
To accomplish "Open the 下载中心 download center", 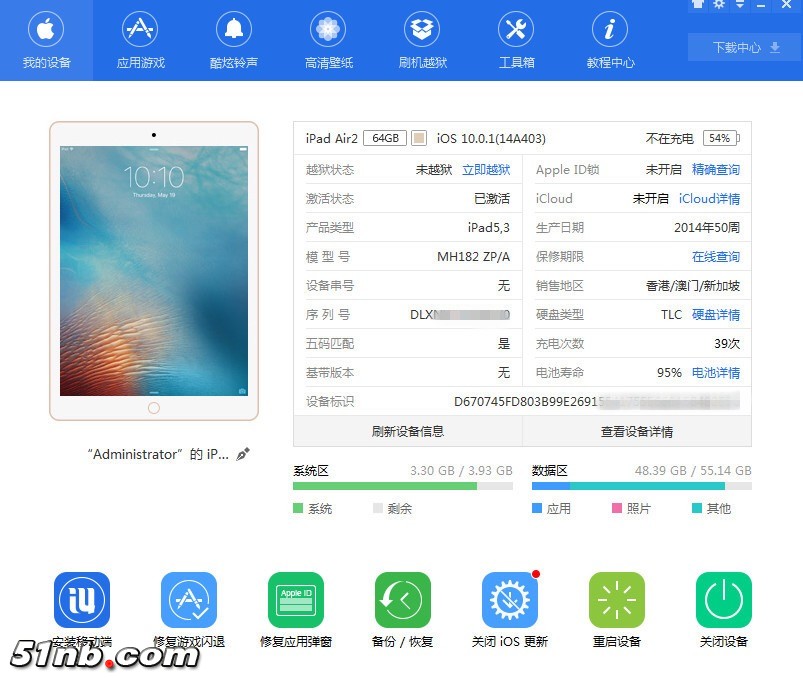I will tap(746, 48).
